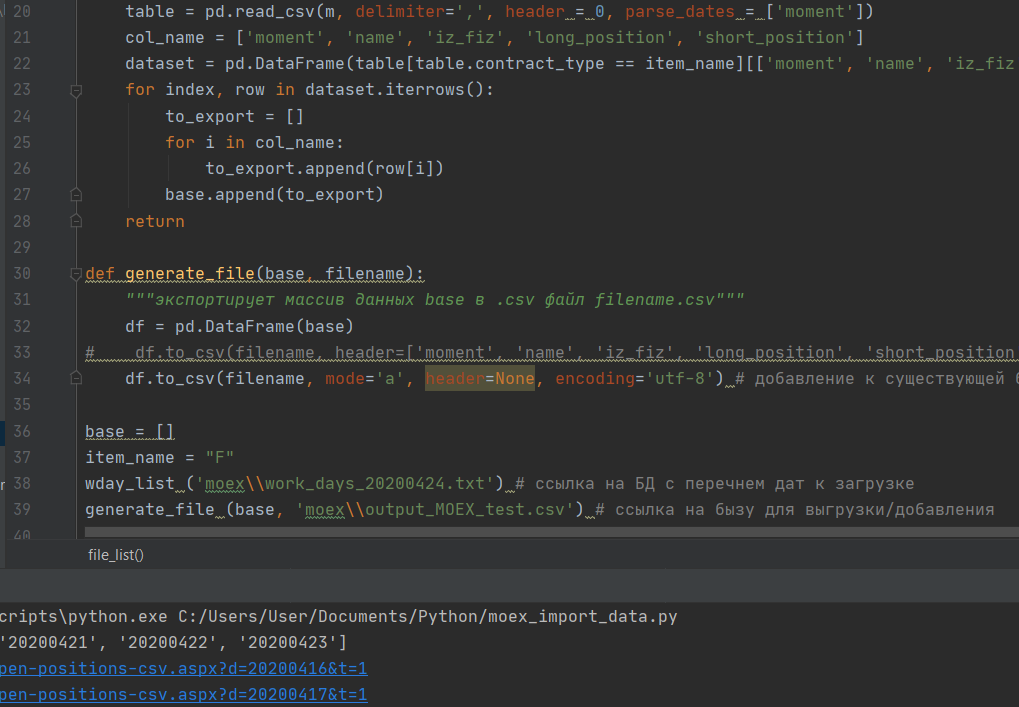This screenshot has height=707, width=1019.
Task: Open the open-positions link for d=20200416
Action: tap(183, 669)
